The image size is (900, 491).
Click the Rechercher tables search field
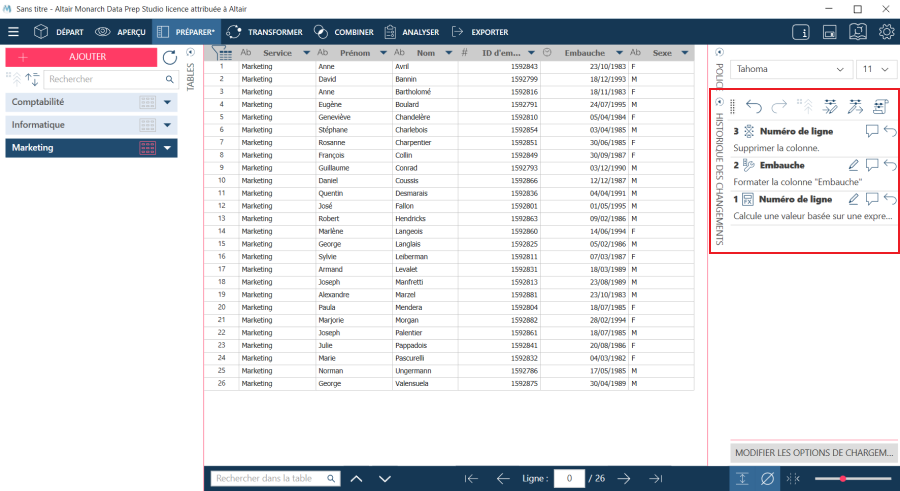click(x=111, y=79)
